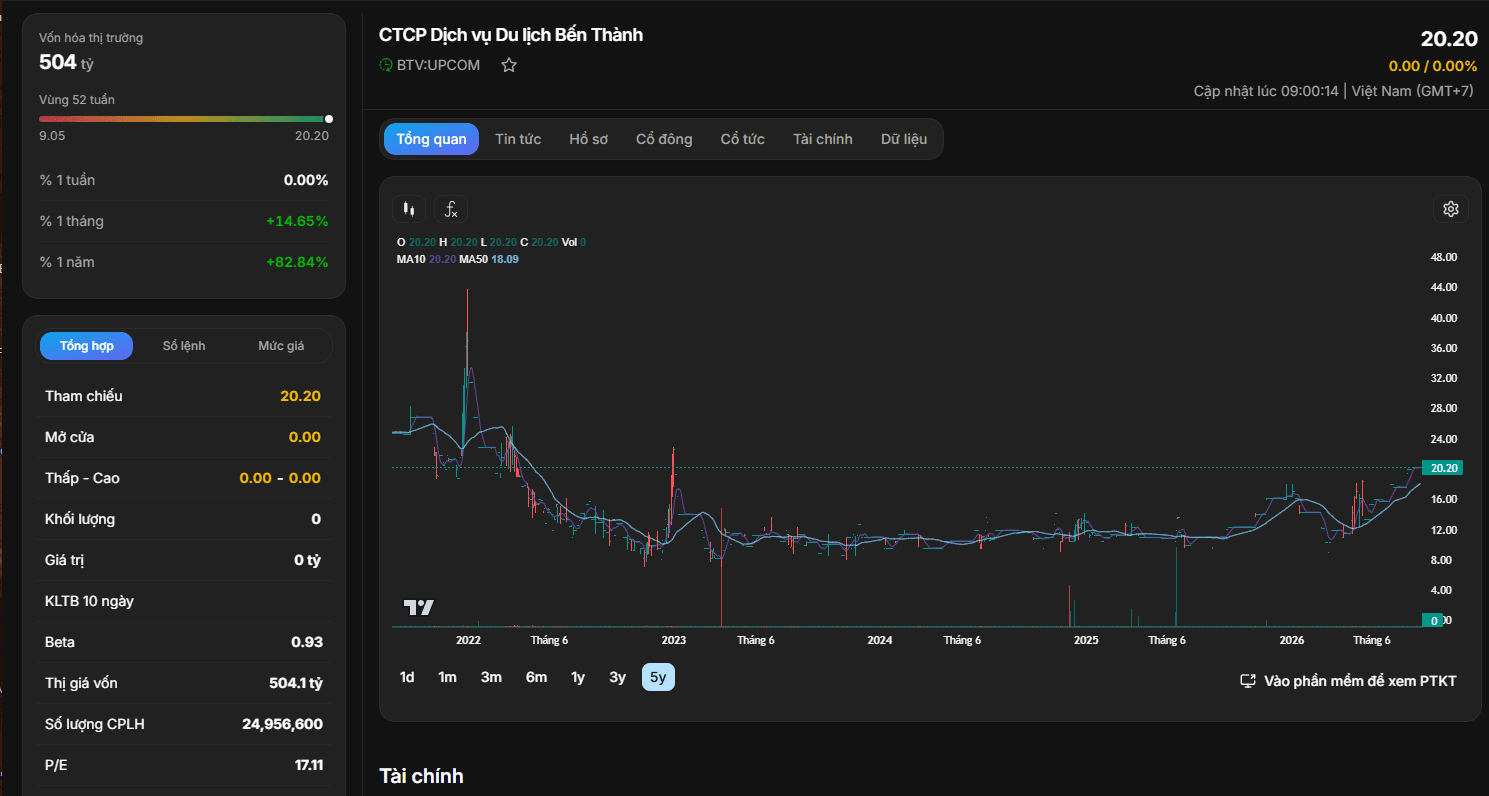Image resolution: width=1489 pixels, height=796 pixels.
Task: Open the Tin tức tab
Action: (518, 139)
